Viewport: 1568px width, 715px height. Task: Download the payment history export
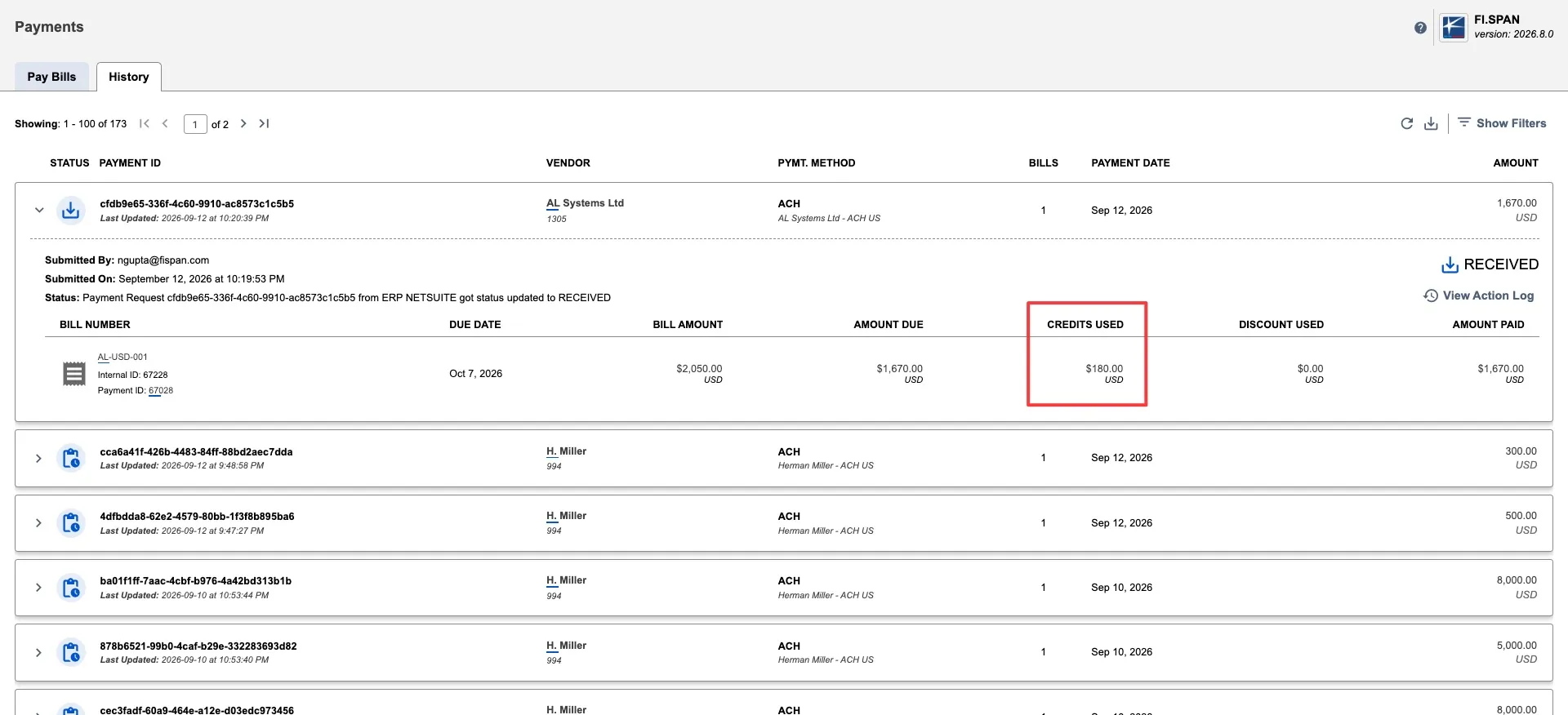(1431, 123)
